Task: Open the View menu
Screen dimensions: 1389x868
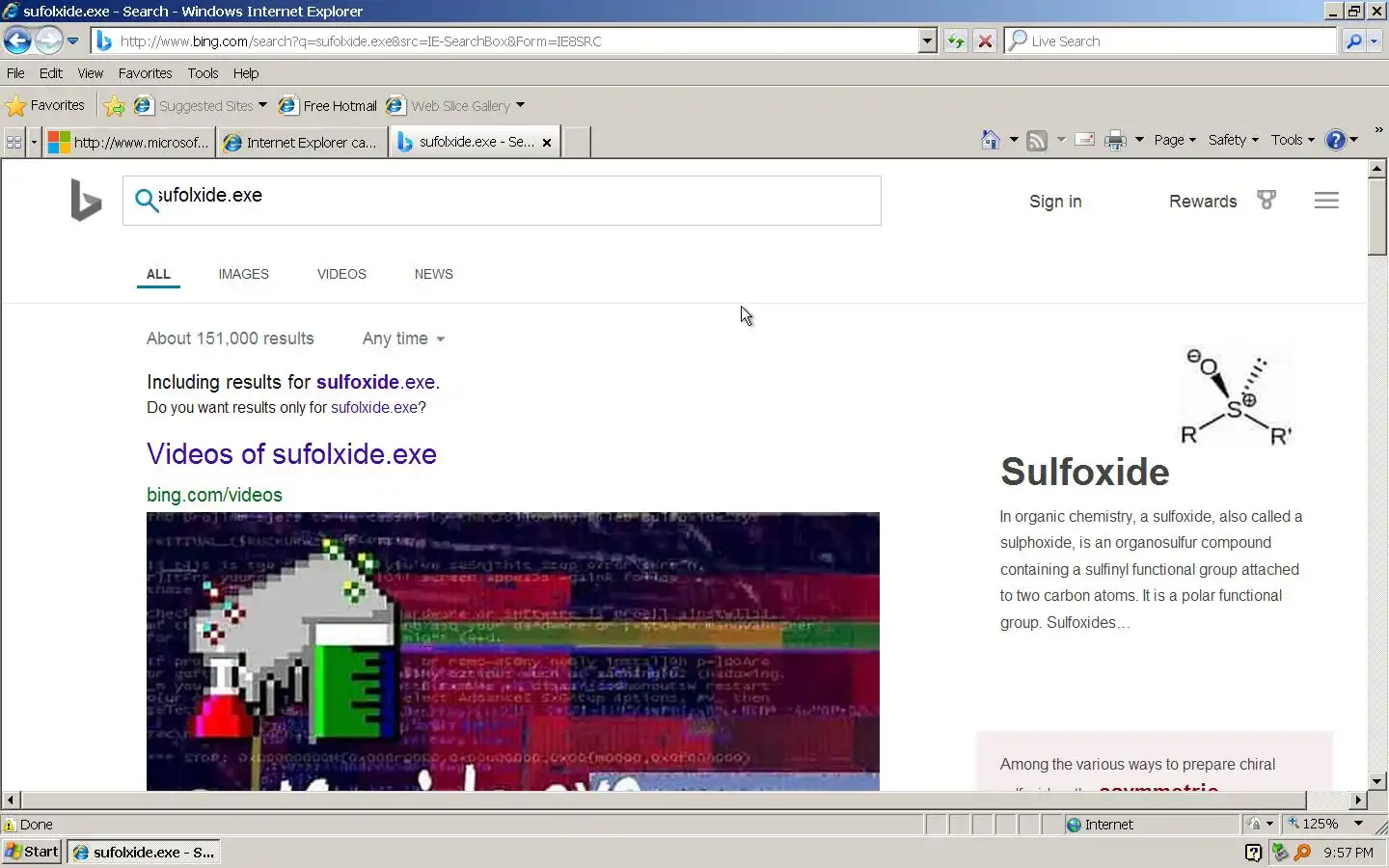Action: pyautogui.click(x=91, y=73)
